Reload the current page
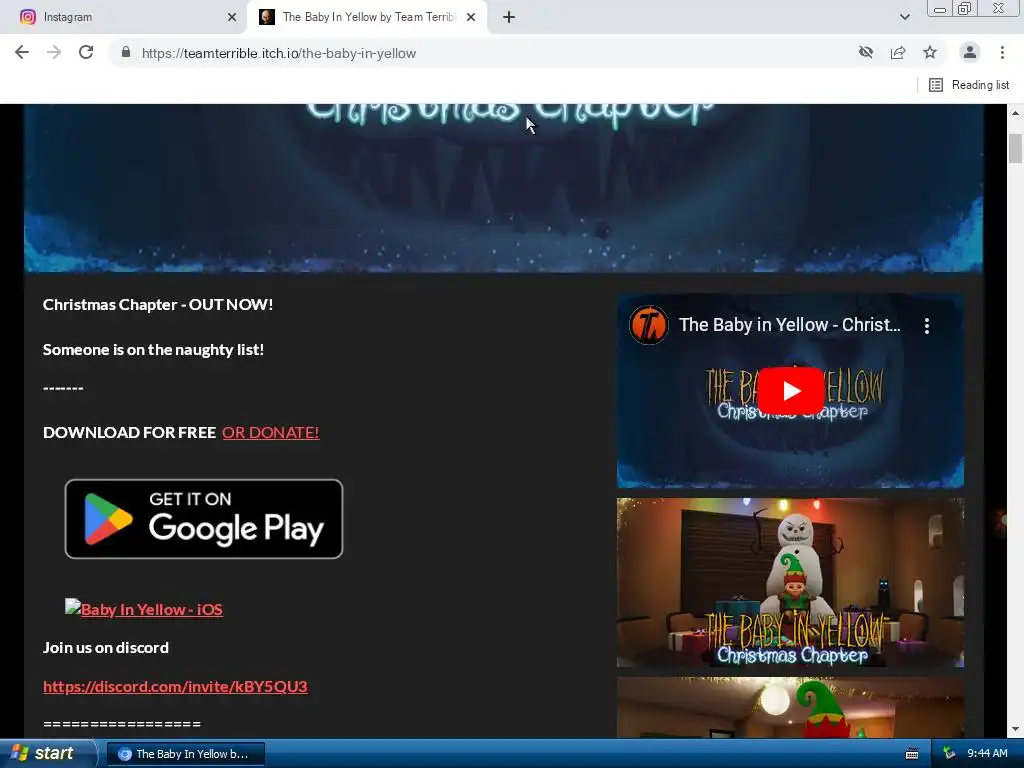This screenshot has width=1024, height=768. 86,52
